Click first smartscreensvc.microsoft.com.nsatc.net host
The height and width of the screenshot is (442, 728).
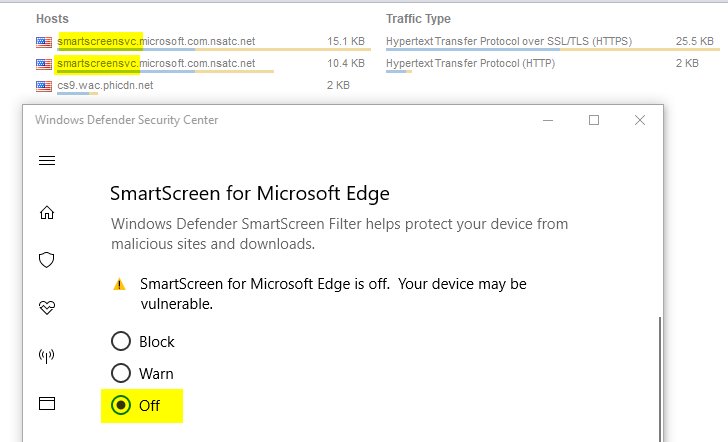tap(156, 41)
